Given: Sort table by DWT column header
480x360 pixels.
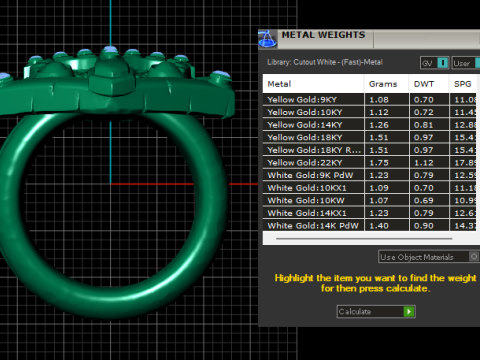Looking at the screenshot, I should tap(429, 84).
